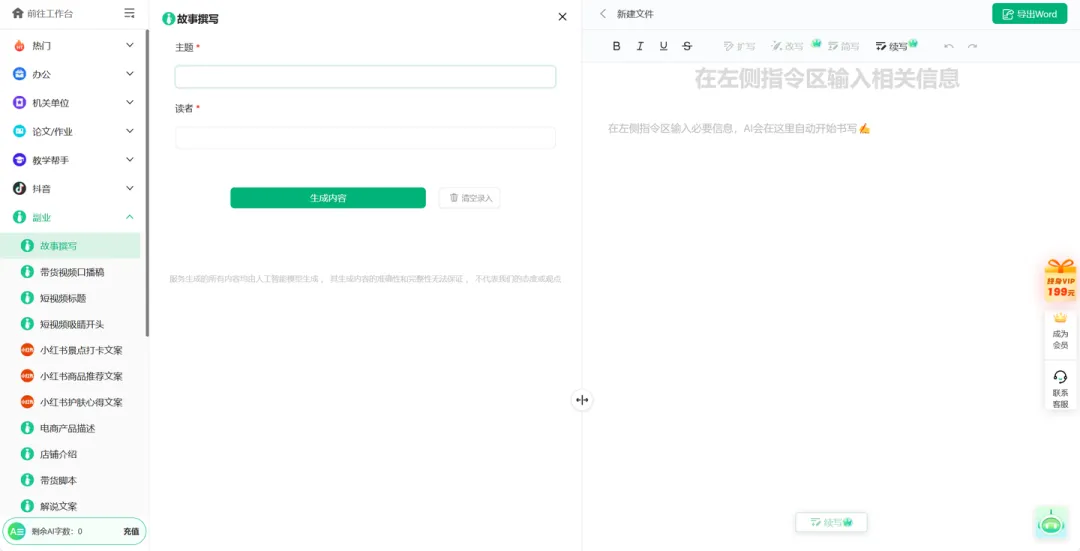The height and width of the screenshot is (551, 1080).
Task: Open 小红书商品推荐文案 template
Action: pos(70,376)
